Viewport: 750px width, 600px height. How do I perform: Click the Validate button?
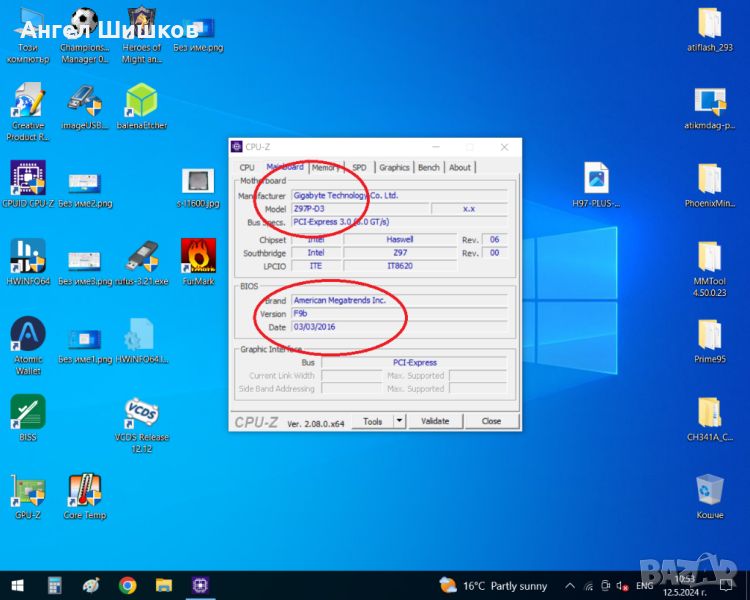coord(435,421)
